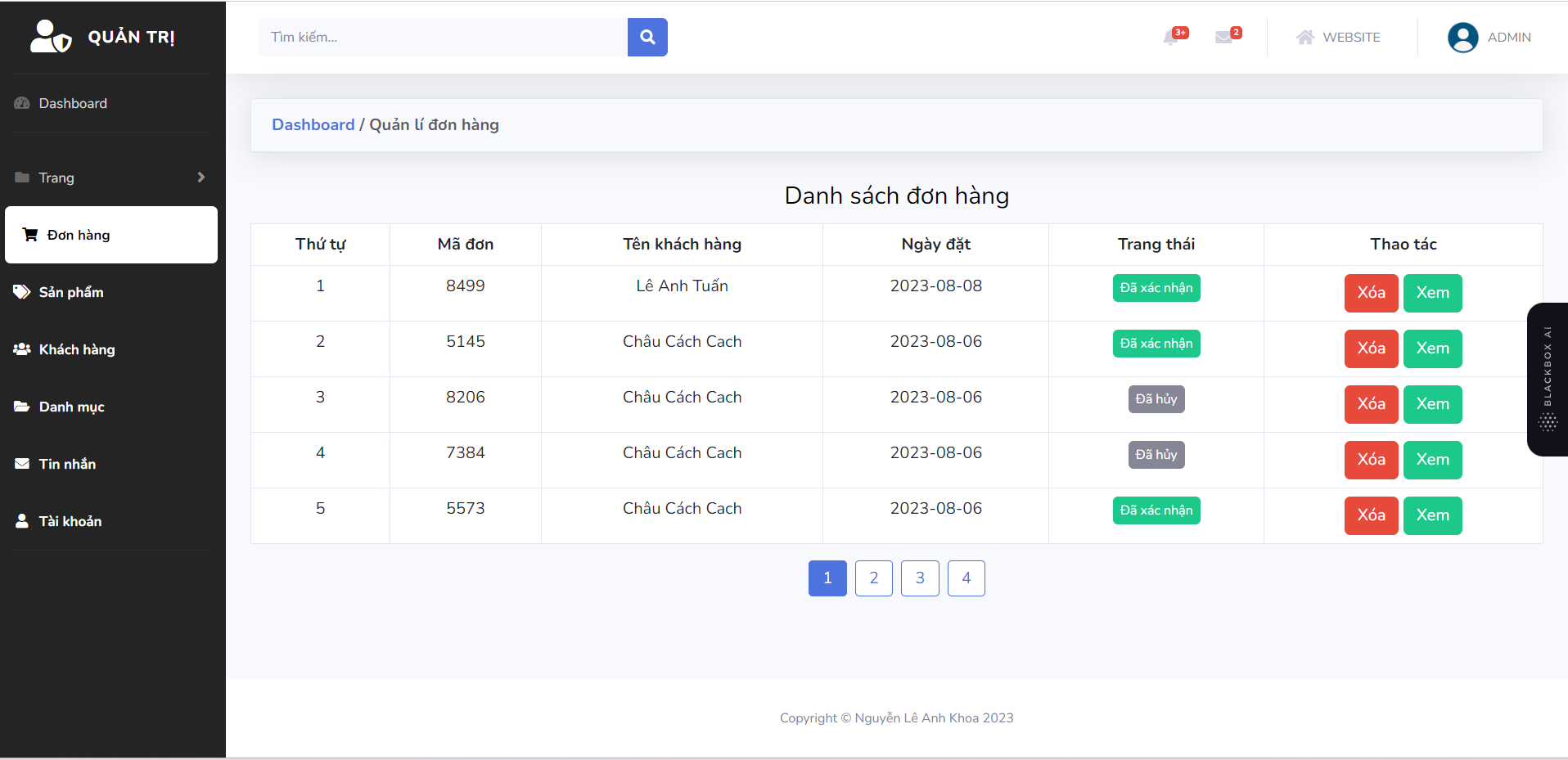Click the Đã hủy badge for order 7384
The width and height of the screenshot is (1568, 760).
[x=1156, y=455]
